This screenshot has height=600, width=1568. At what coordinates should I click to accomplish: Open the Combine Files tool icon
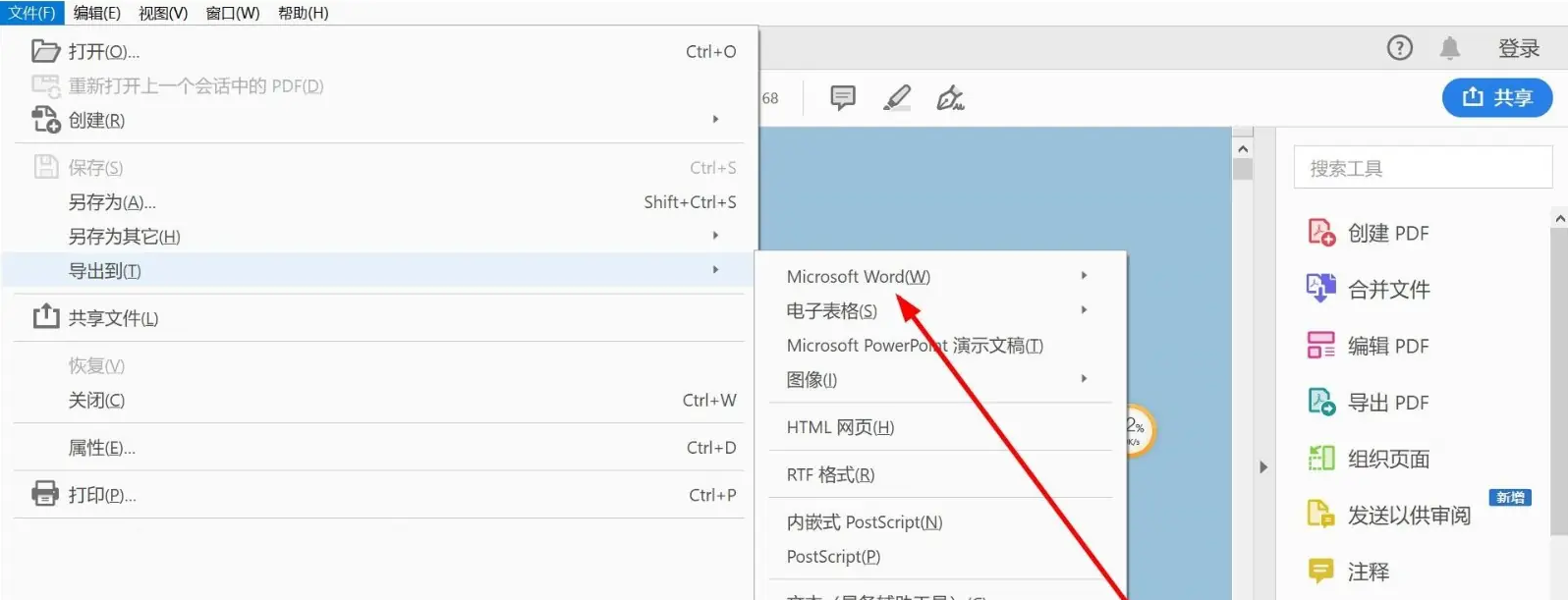(1321, 289)
